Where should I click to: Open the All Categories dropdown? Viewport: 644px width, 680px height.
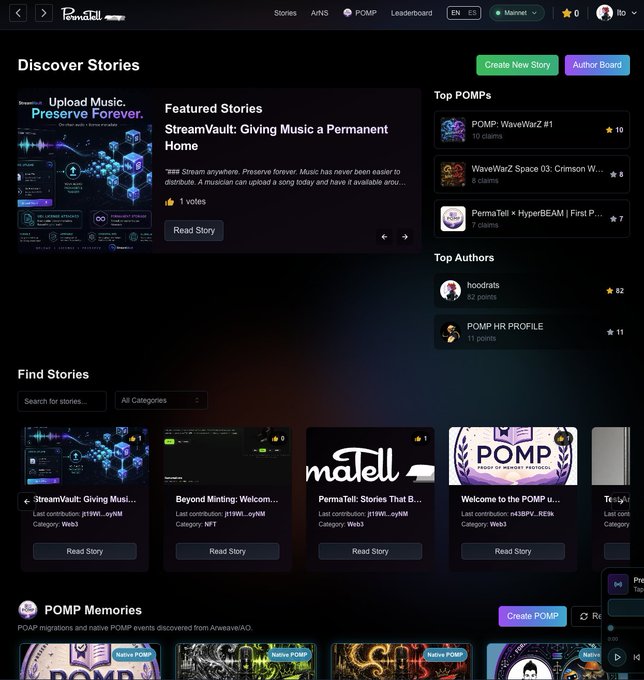[x=161, y=400]
